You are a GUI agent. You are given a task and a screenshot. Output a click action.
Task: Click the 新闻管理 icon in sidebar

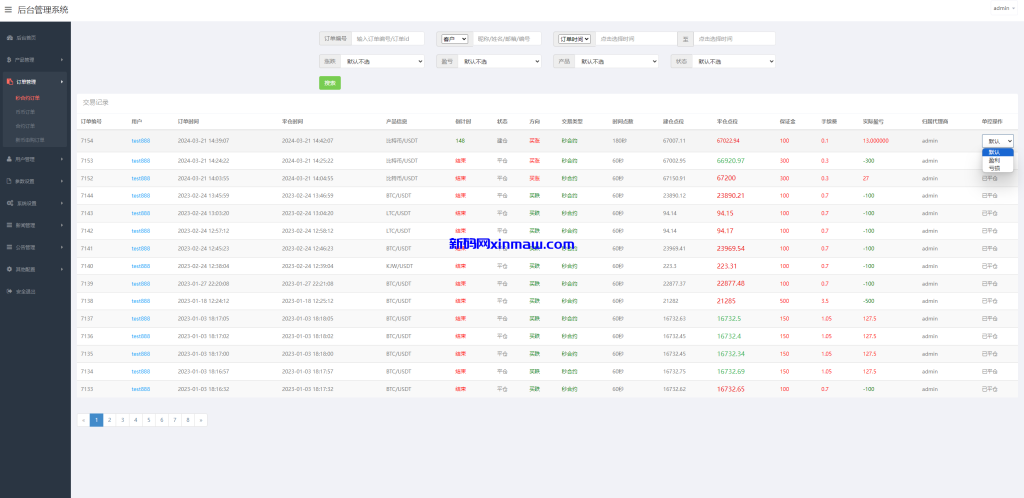click(x=10, y=225)
